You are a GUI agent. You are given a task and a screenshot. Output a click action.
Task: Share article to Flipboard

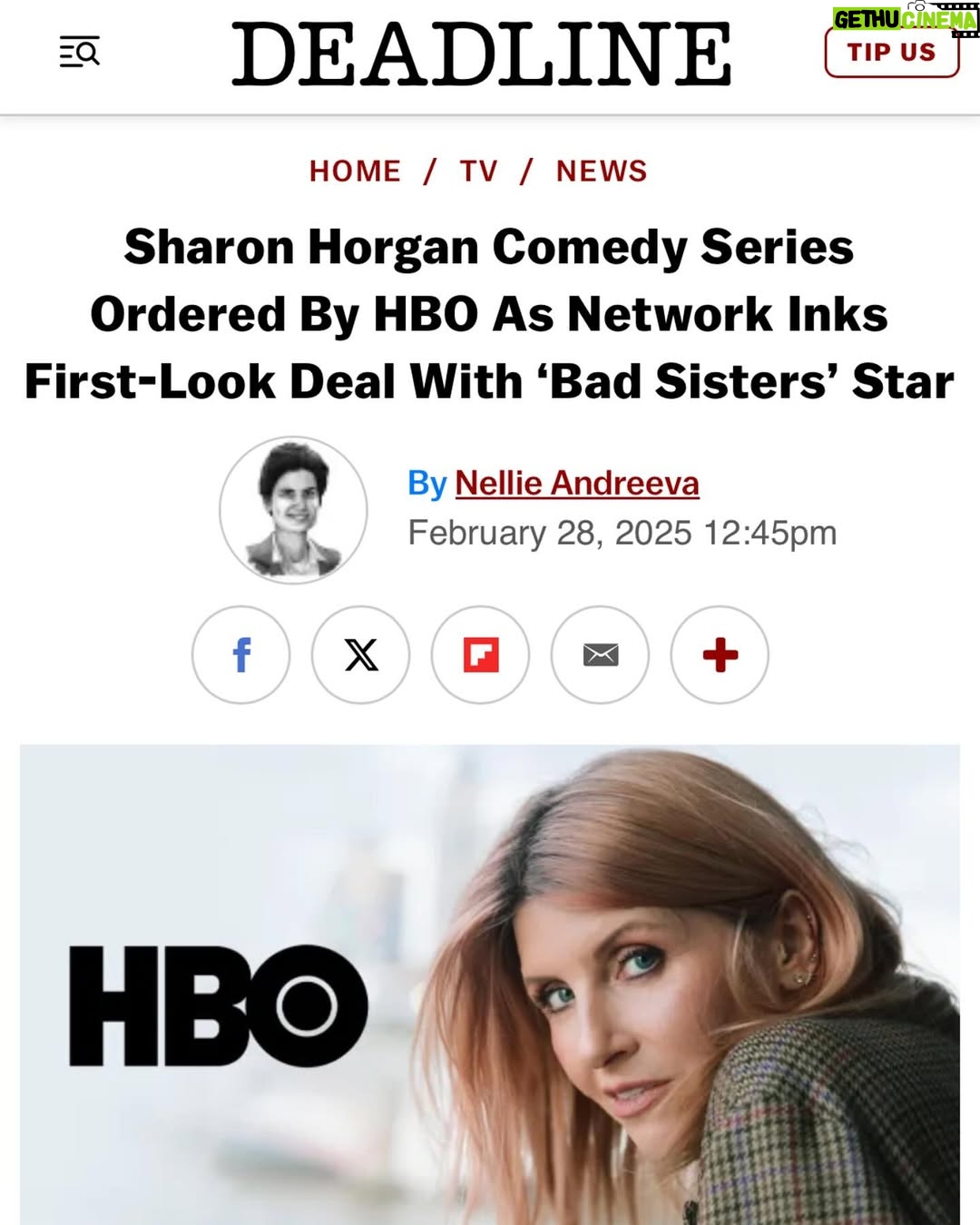(x=480, y=654)
